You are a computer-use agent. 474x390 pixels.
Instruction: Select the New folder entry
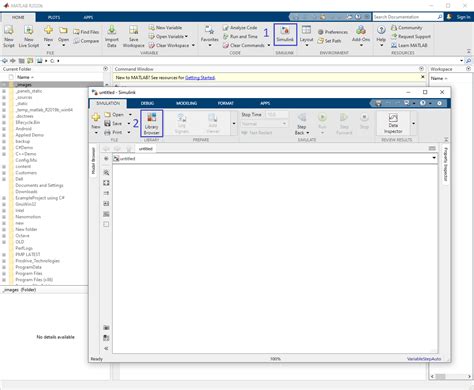click(26, 229)
